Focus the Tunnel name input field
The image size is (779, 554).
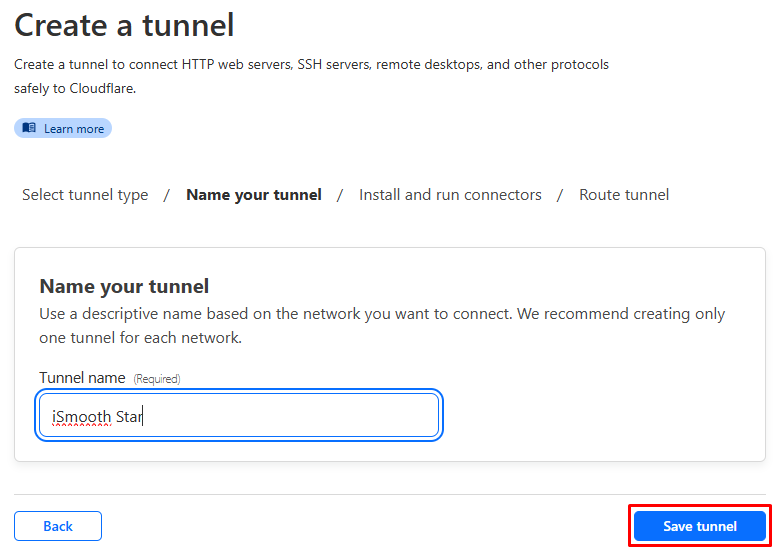tap(239, 415)
